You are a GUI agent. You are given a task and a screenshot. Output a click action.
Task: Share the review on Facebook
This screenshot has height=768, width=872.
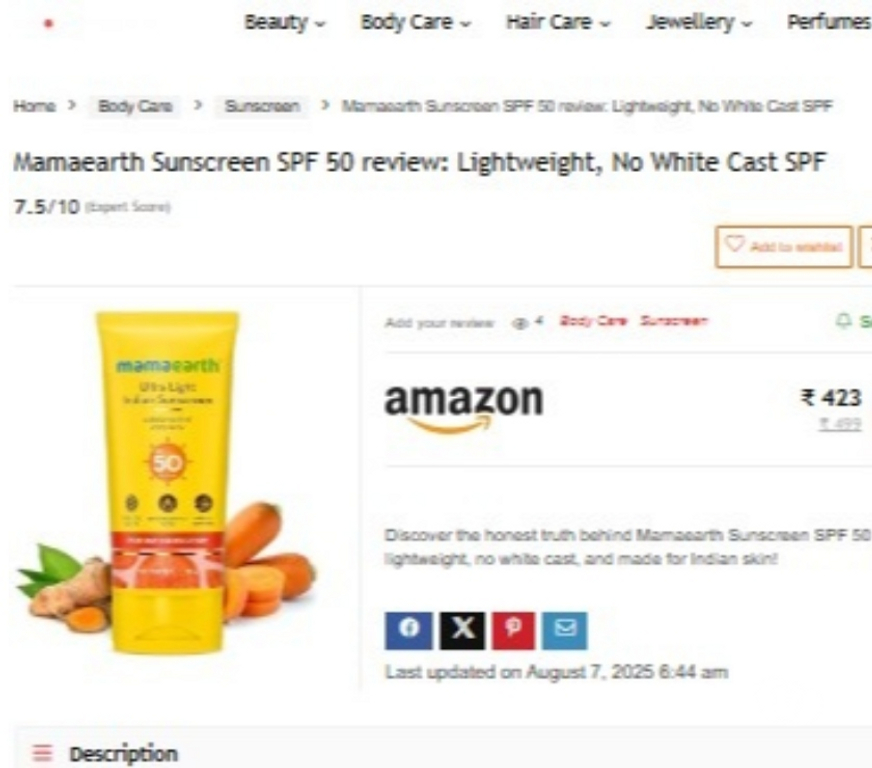click(408, 631)
